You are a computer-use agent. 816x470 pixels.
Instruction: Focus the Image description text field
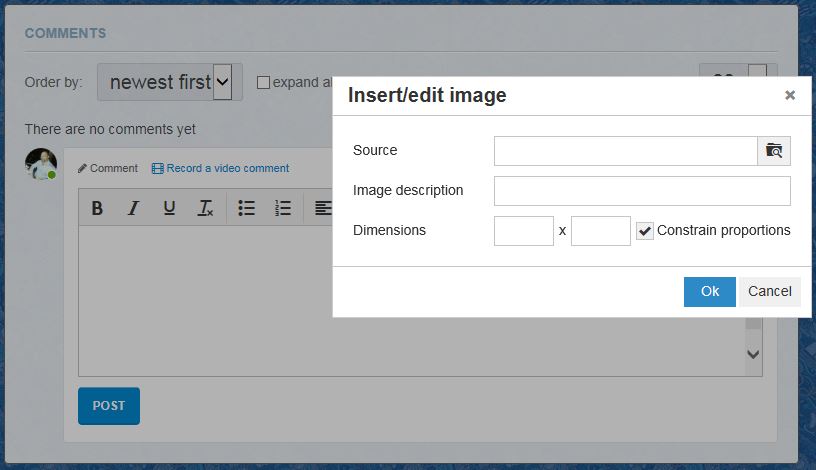(642, 191)
